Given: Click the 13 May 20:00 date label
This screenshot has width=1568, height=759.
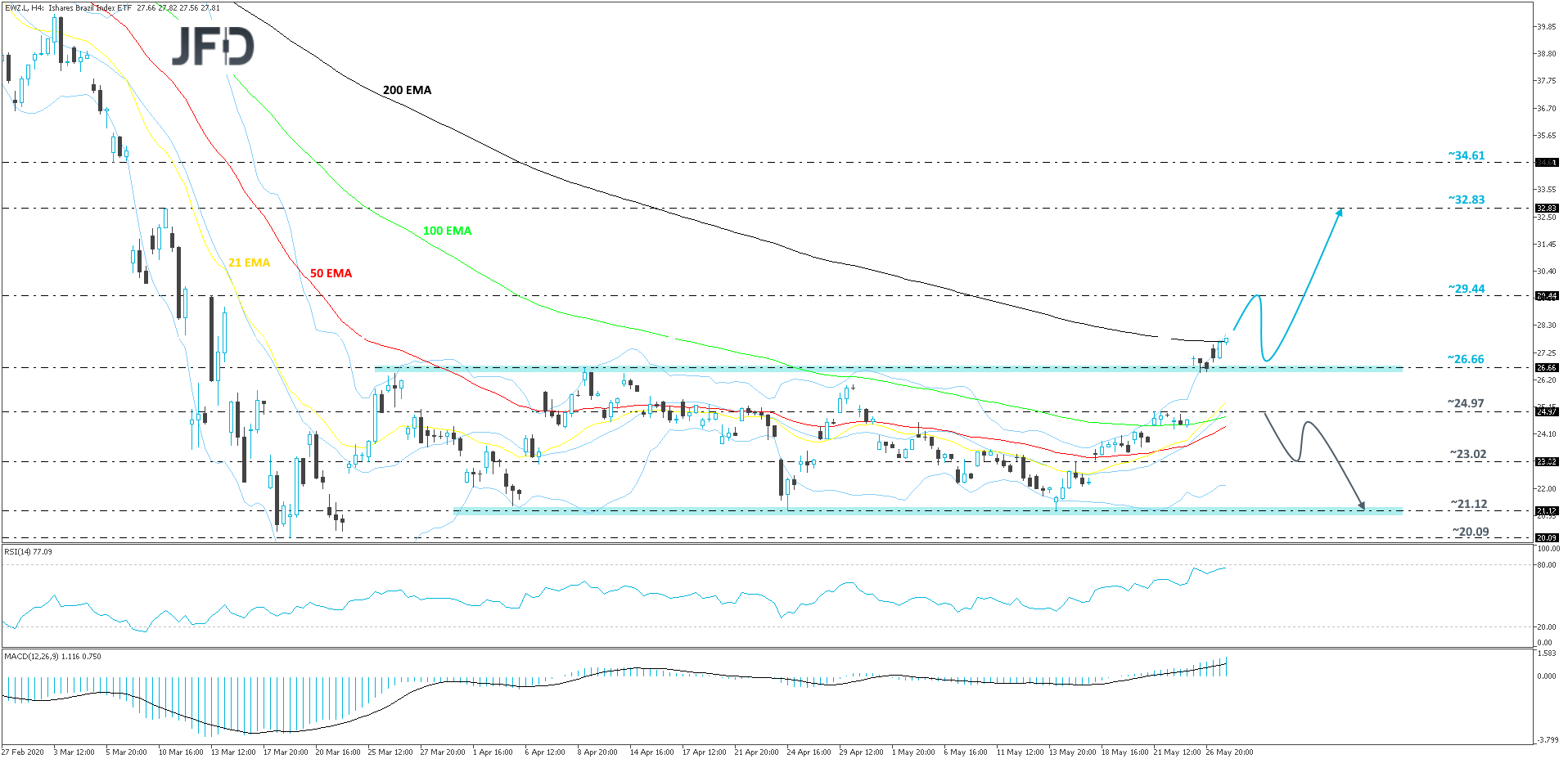Looking at the screenshot, I should (x=1072, y=752).
